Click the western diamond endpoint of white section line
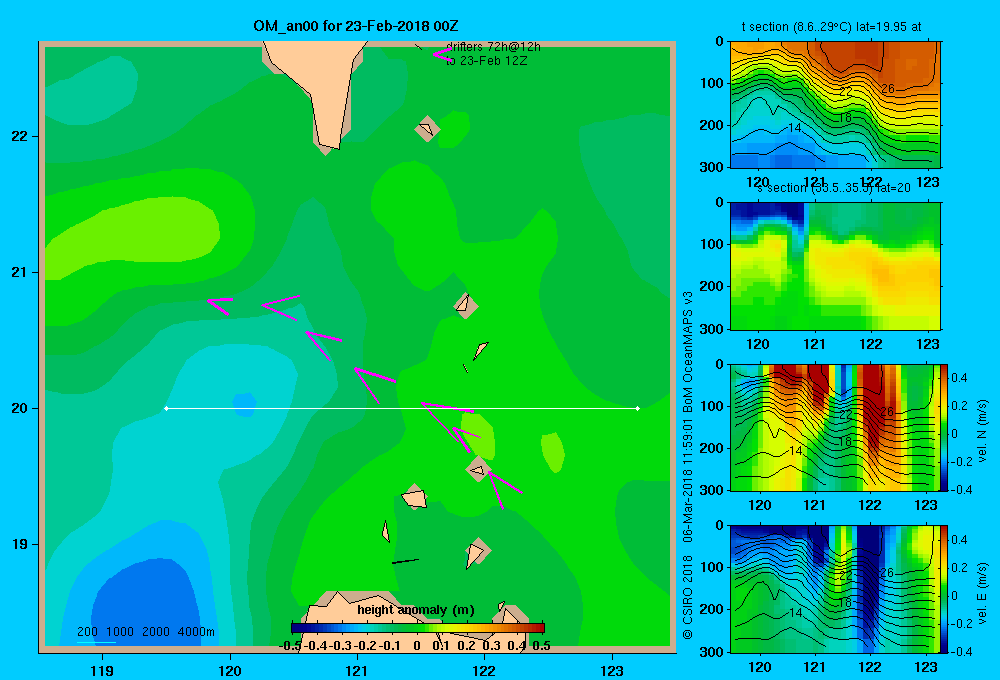1000x680 pixels. pos(166,408)
